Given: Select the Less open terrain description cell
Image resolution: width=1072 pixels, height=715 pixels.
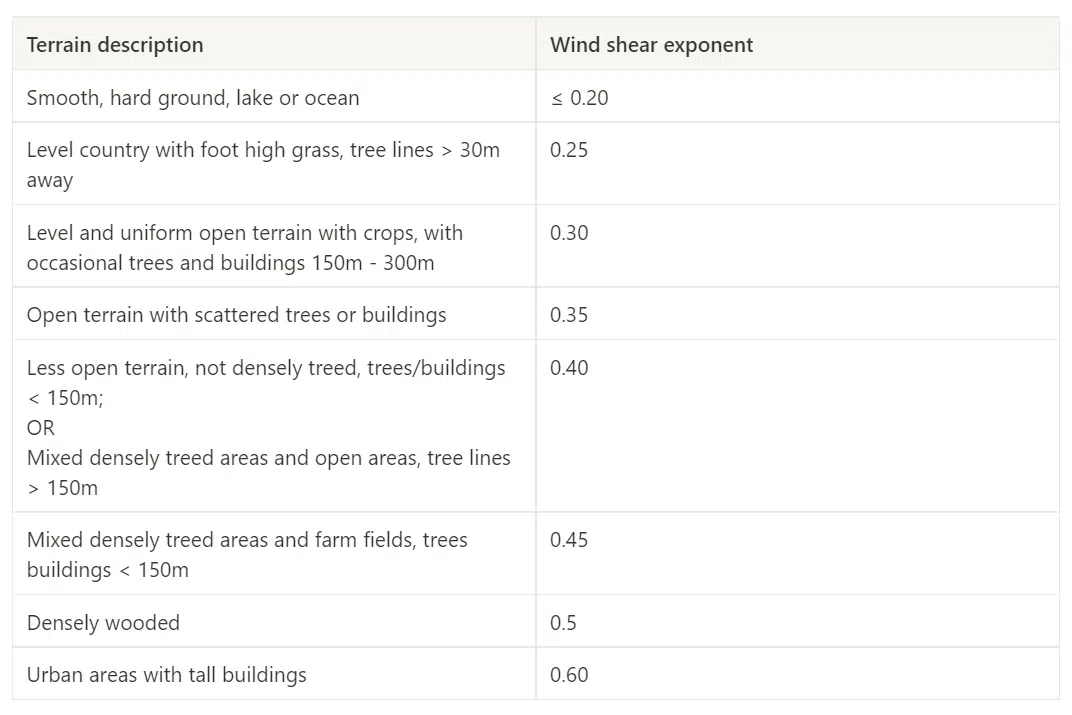Looking at the screenshot, I should [266, 427].
